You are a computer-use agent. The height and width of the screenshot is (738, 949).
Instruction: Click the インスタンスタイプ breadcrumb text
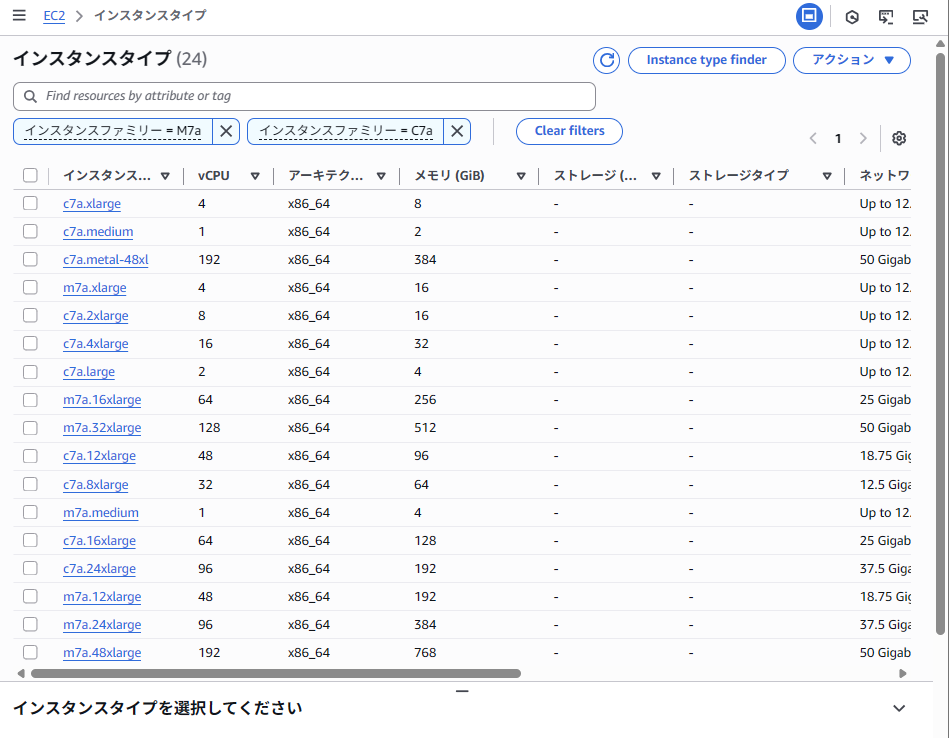click(x=150, y=16)
